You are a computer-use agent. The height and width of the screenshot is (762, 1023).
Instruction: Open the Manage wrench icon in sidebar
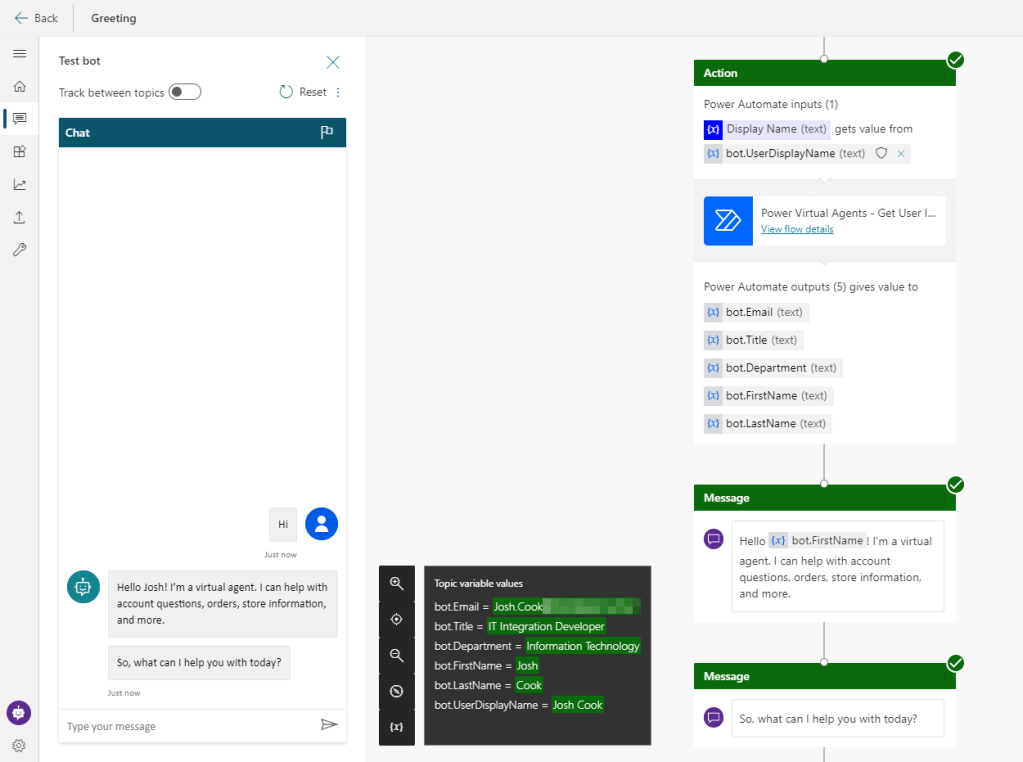coord(19,249)
